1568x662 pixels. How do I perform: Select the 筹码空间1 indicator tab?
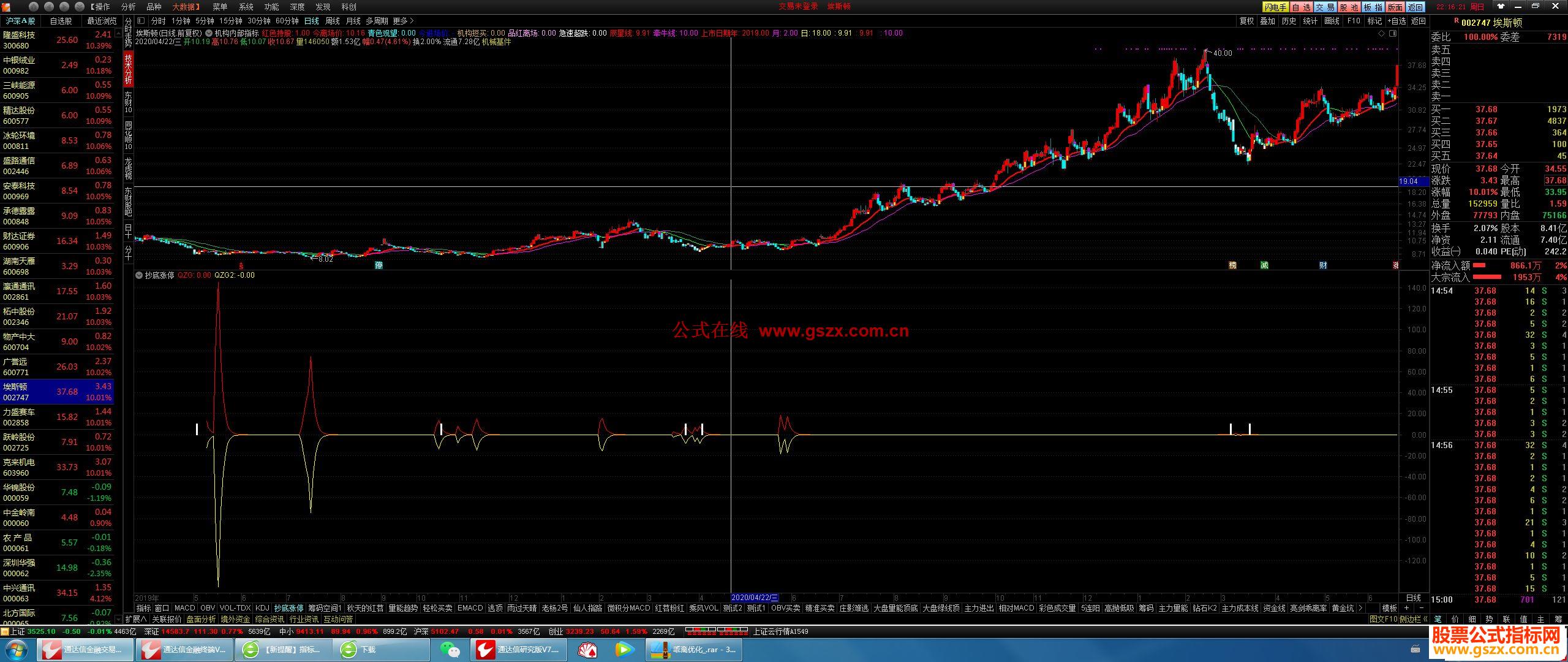click(325, 608)
